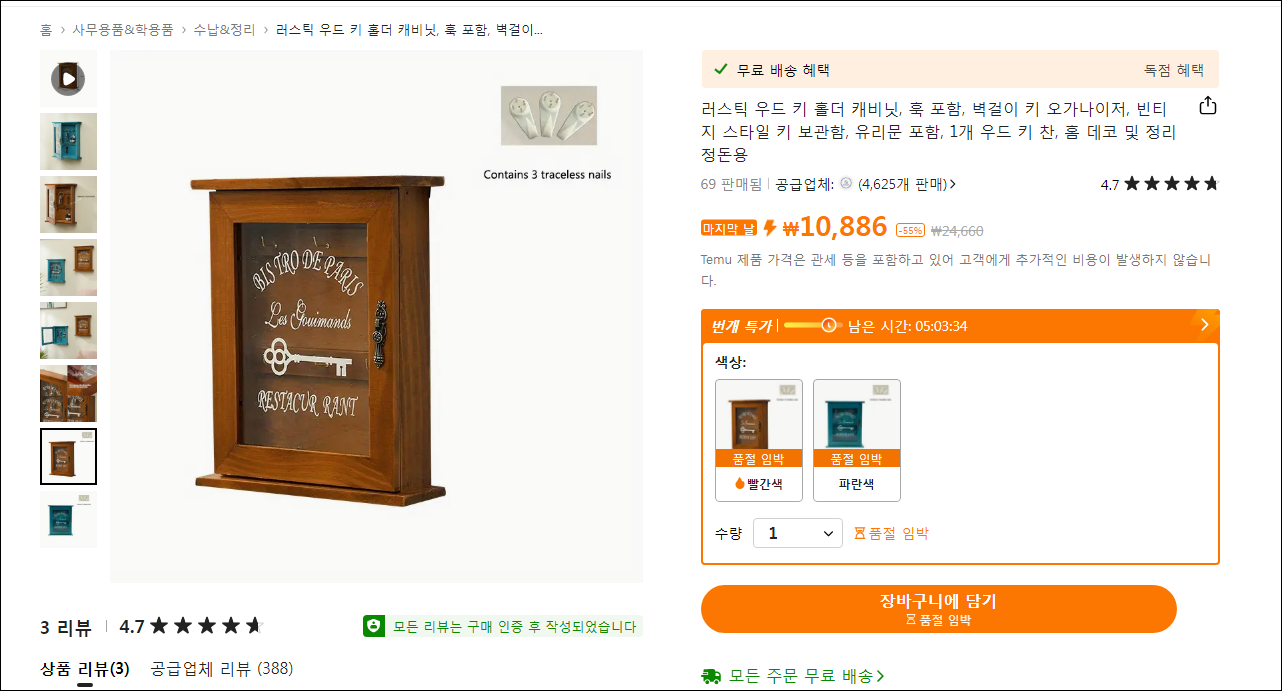Click 장바구니에 담기 button
Screen dimensions: 1282x691
tap(938, 609)
